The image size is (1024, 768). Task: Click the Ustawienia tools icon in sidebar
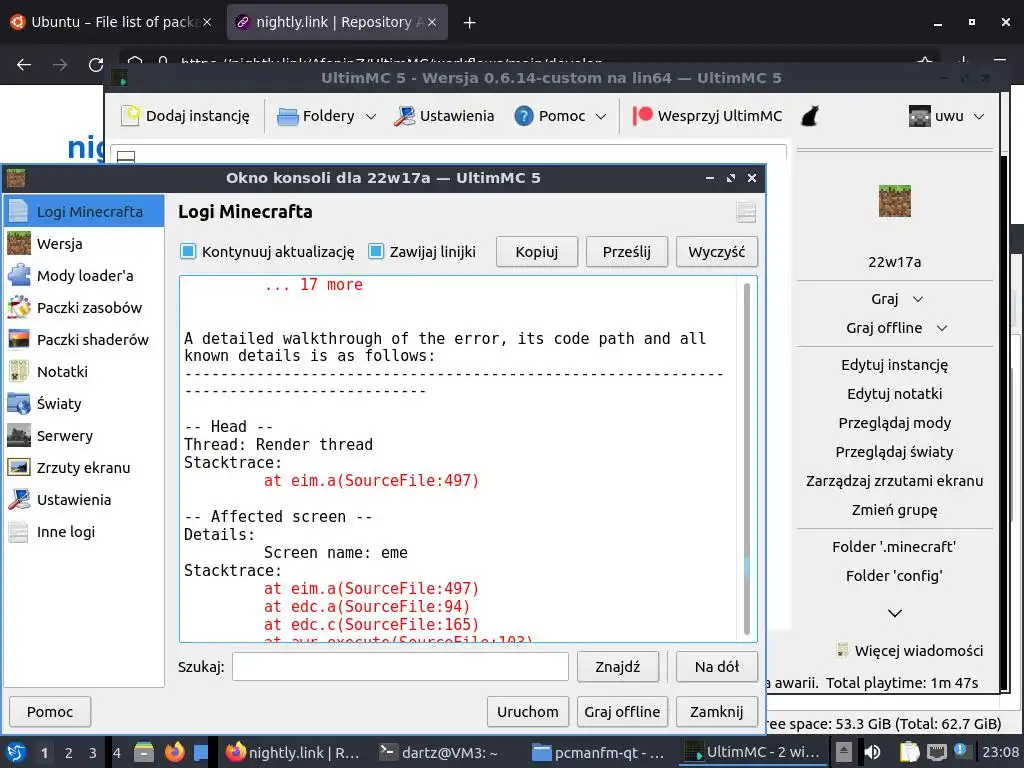pos(19,500)
